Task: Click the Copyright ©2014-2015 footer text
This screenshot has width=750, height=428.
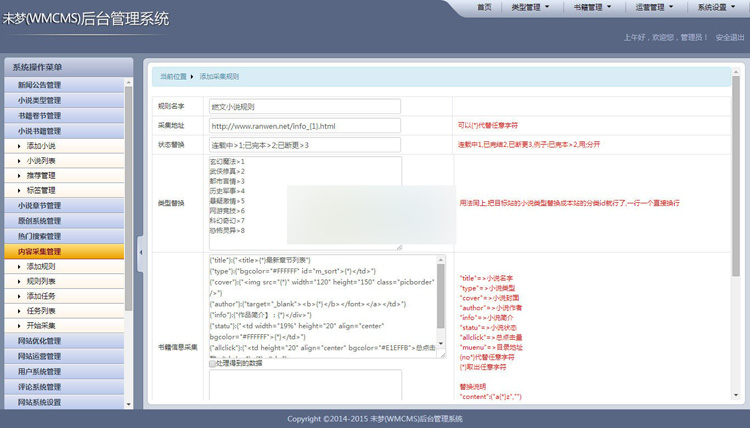Action: click(x=375, y=419)
